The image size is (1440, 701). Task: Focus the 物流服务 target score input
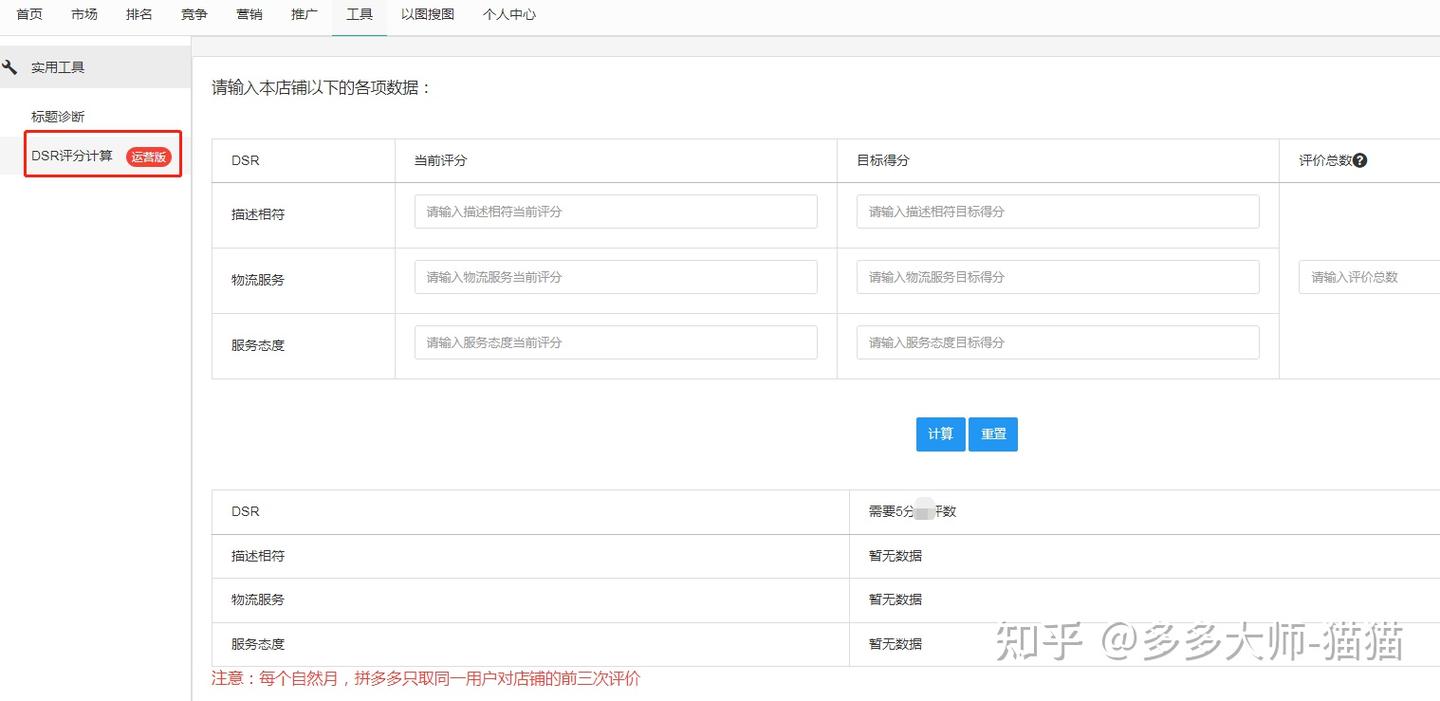(x=1058, y=277)
